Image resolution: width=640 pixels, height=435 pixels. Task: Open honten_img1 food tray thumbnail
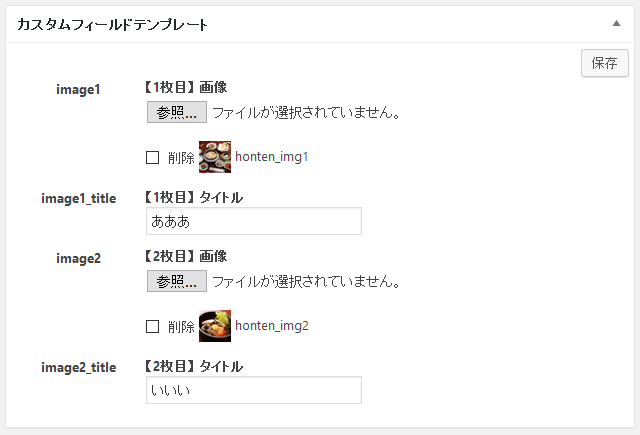click(x=215, y=157)
